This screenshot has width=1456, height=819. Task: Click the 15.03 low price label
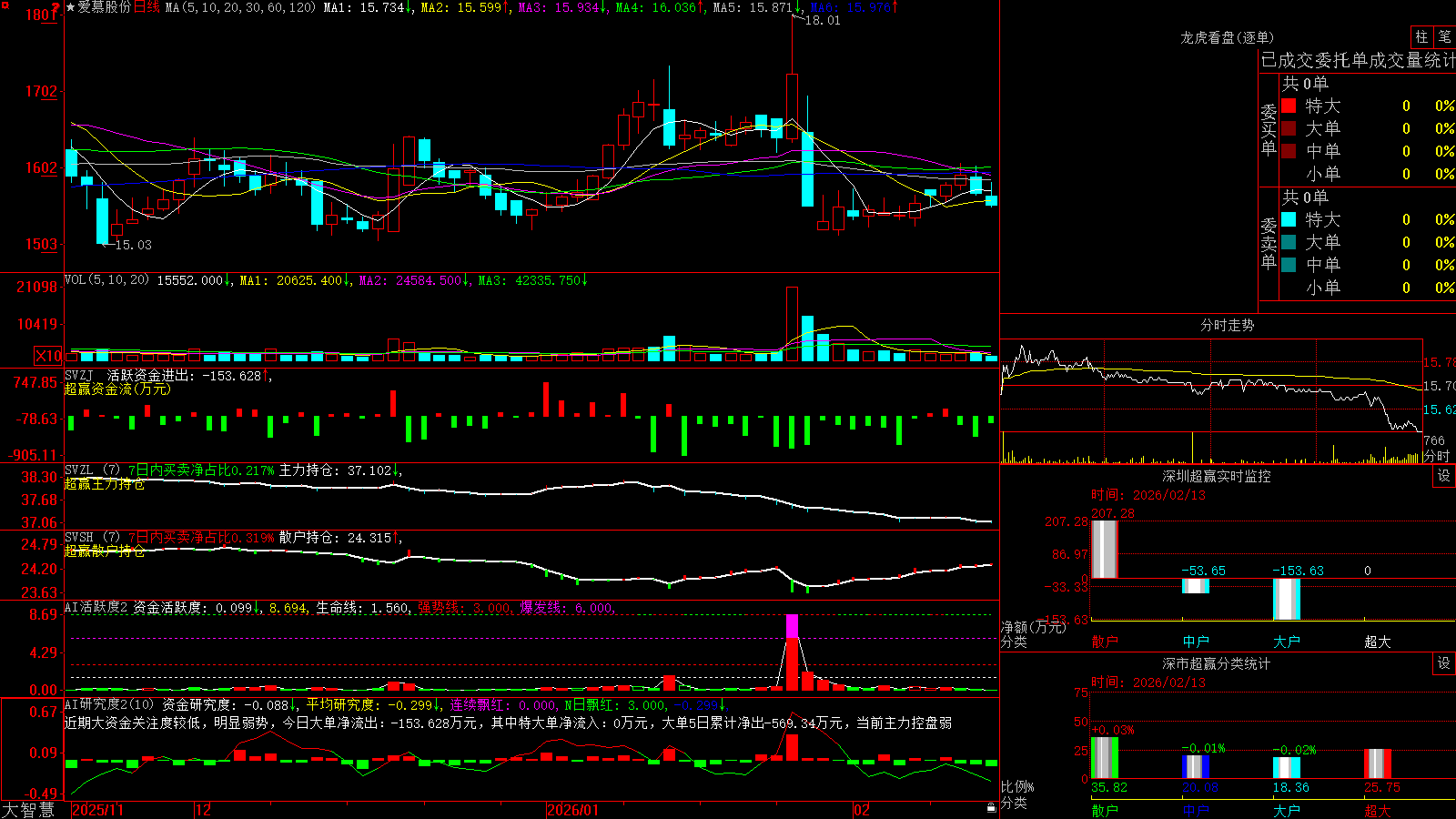pos(133,245)
